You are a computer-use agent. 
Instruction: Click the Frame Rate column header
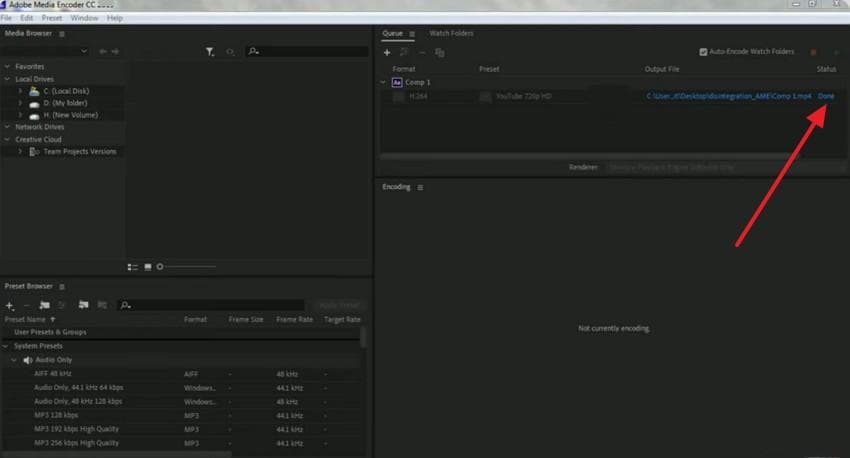tap(294, 320)
